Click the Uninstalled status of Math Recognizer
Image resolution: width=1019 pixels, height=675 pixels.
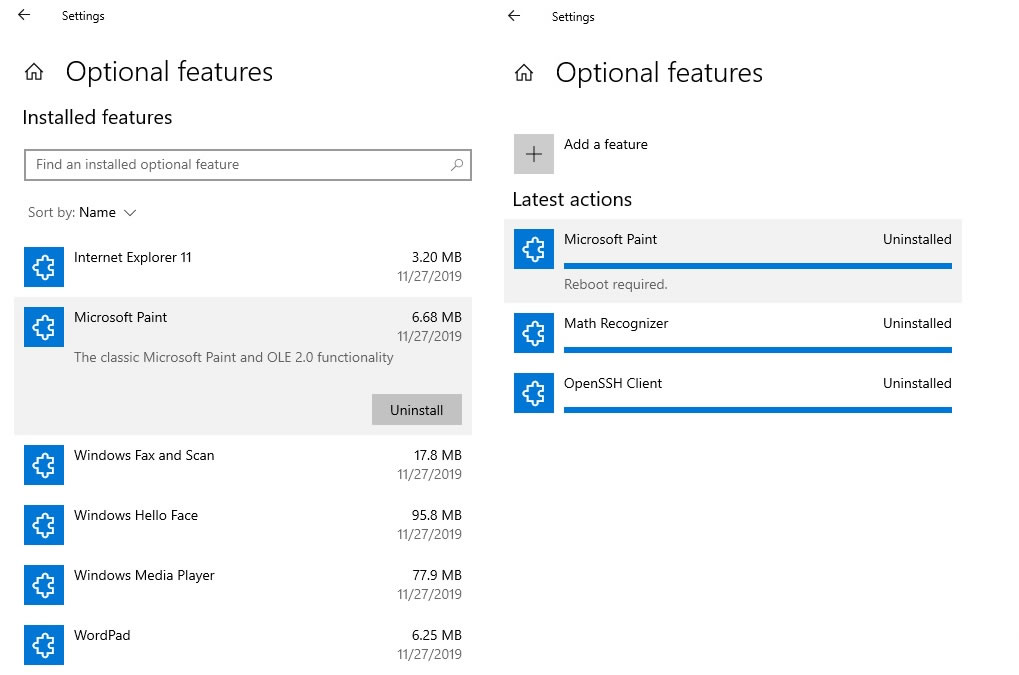pyautogui.click(x=917, y=324)
